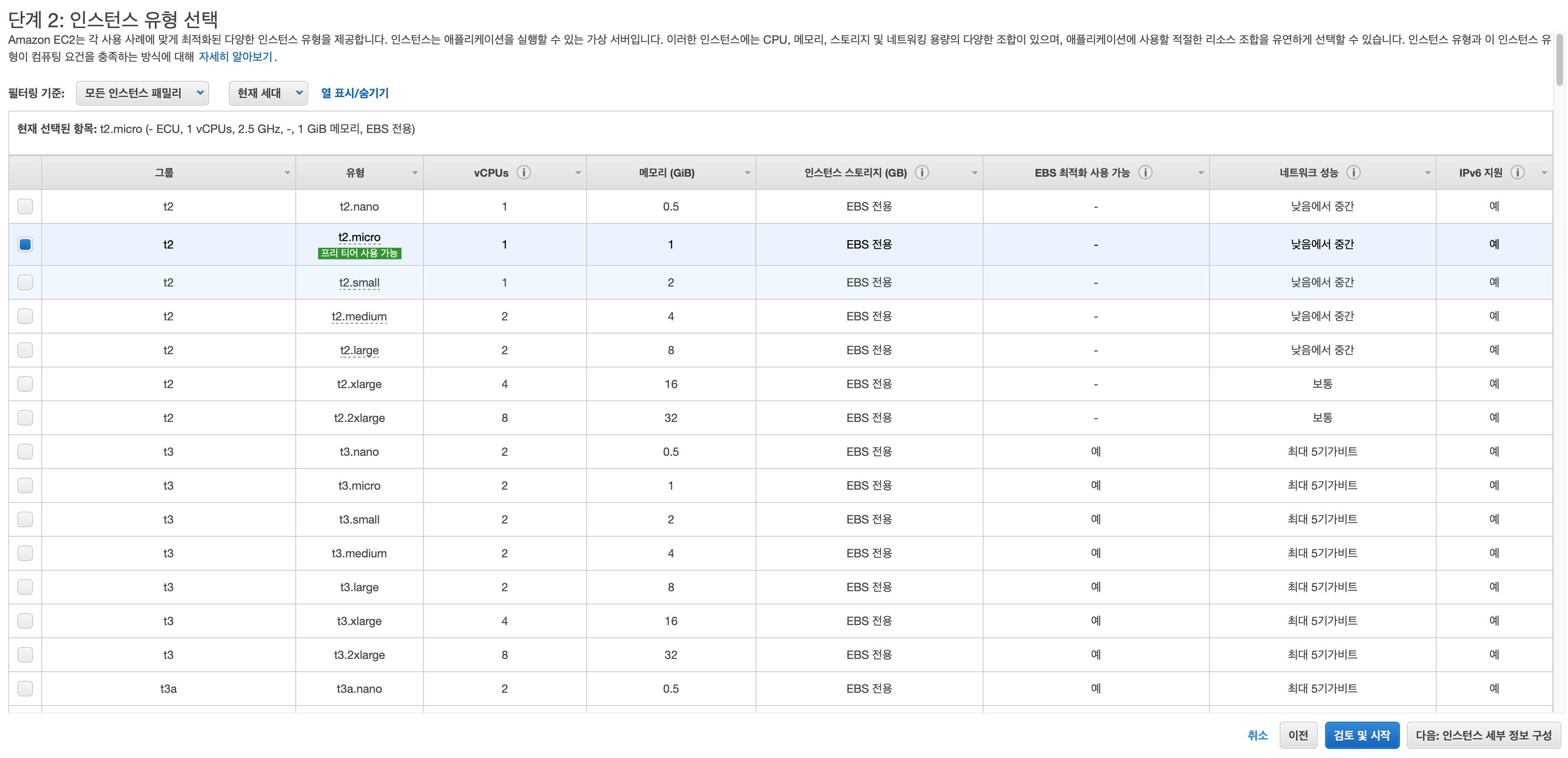Select the t3.medium instance checkbox
This screenshot has height=758, width=1568.
click(x=25, y=553)
